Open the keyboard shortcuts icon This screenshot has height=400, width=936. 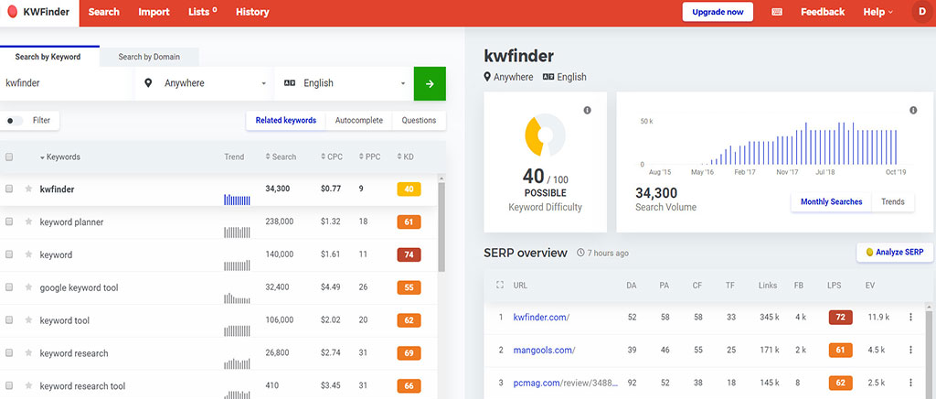coord(777,12)
